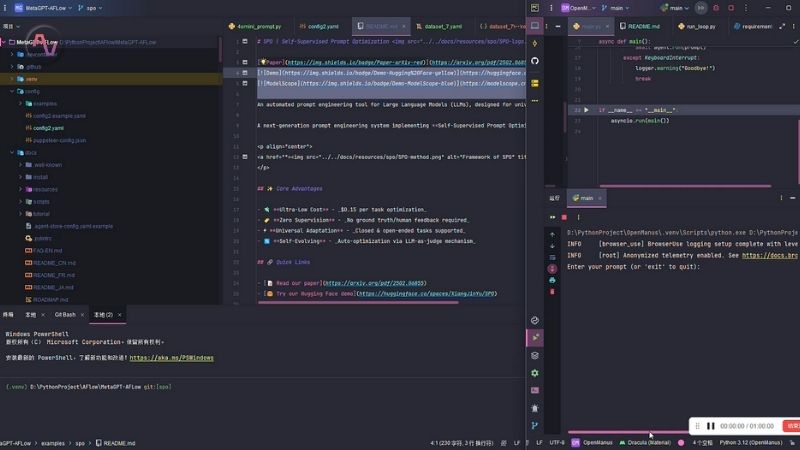Open run_loop.py tab in OpenManus
Viewport: 800px width, 450px height.
(697, 26)
